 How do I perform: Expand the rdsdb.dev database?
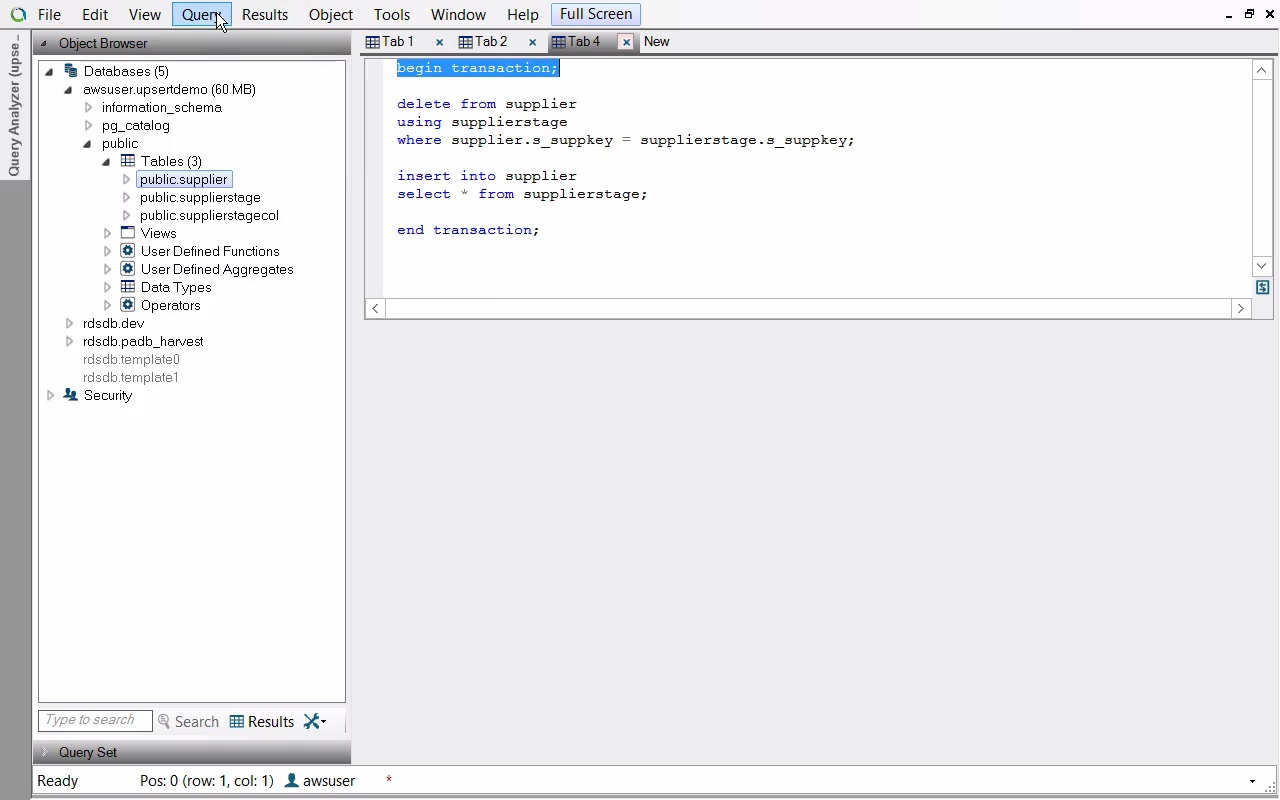click(69, 323)
